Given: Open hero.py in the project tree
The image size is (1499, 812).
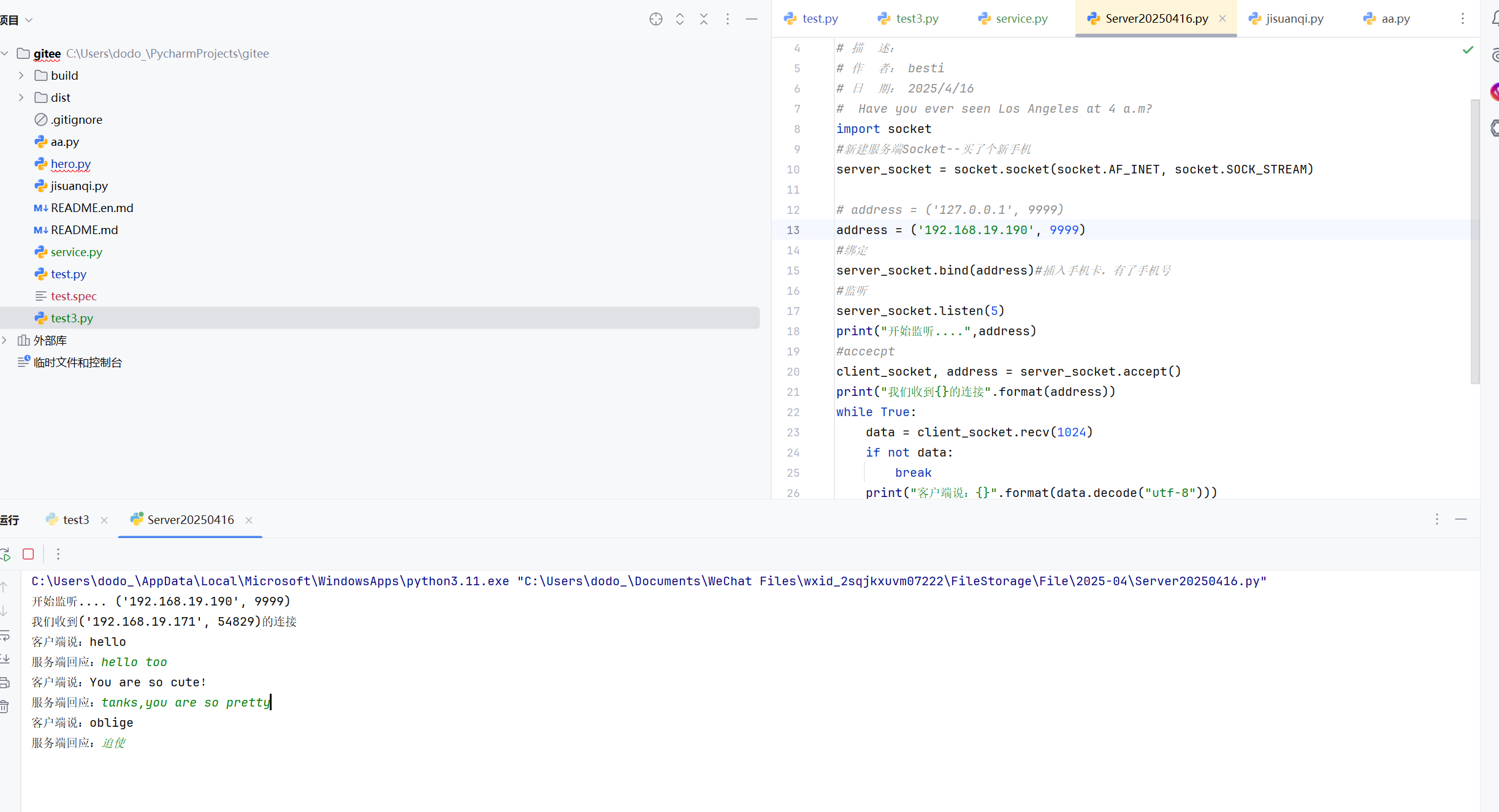Looking at the screenshot, I should pyautogui.click(x=71, y=164).
